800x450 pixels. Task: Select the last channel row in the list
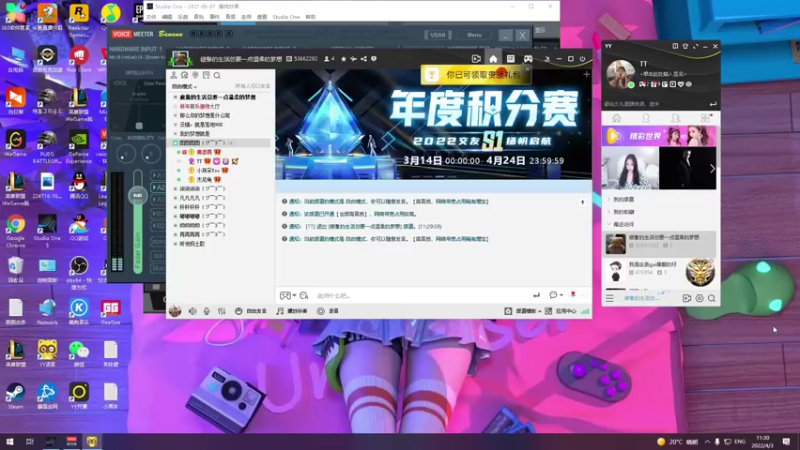click(192, 244)
